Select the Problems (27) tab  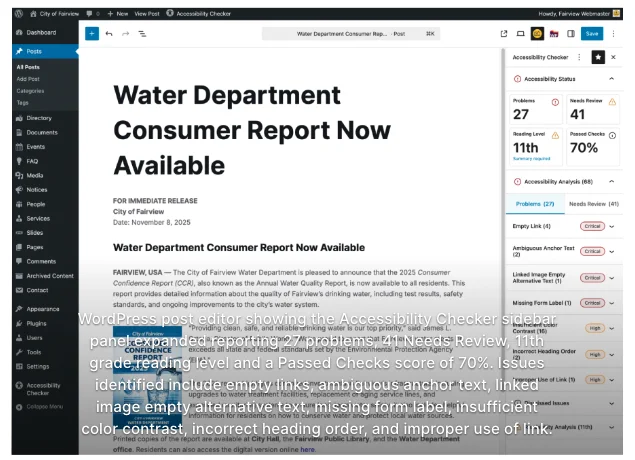[535, 204]
